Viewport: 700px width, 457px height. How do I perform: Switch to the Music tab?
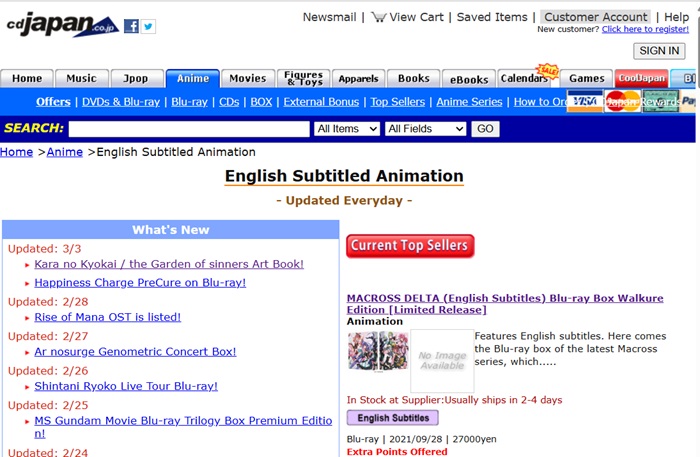click(82, 79)
